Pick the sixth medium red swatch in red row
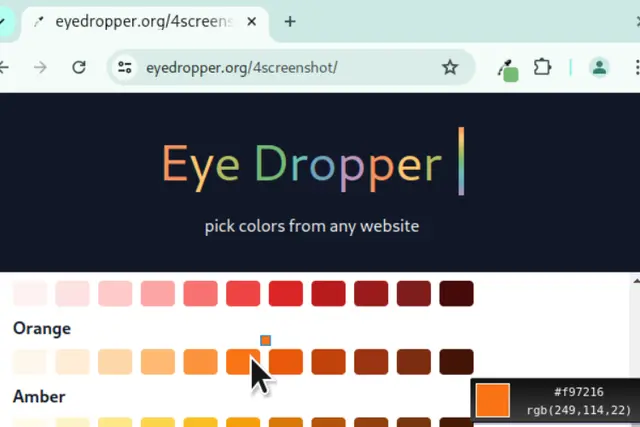This screenshot has width=640, height=427. coord(243,293)
